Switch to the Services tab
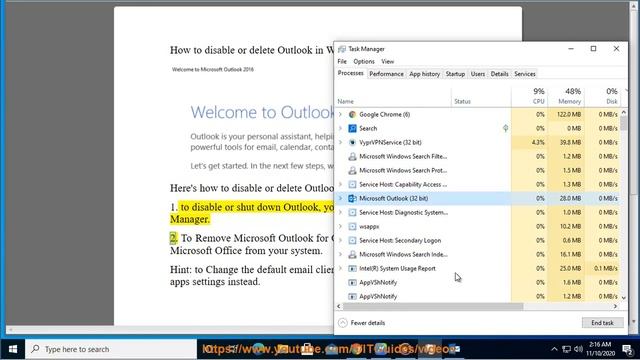The height and width of the screenshot is (360, 640). point(524,74)
